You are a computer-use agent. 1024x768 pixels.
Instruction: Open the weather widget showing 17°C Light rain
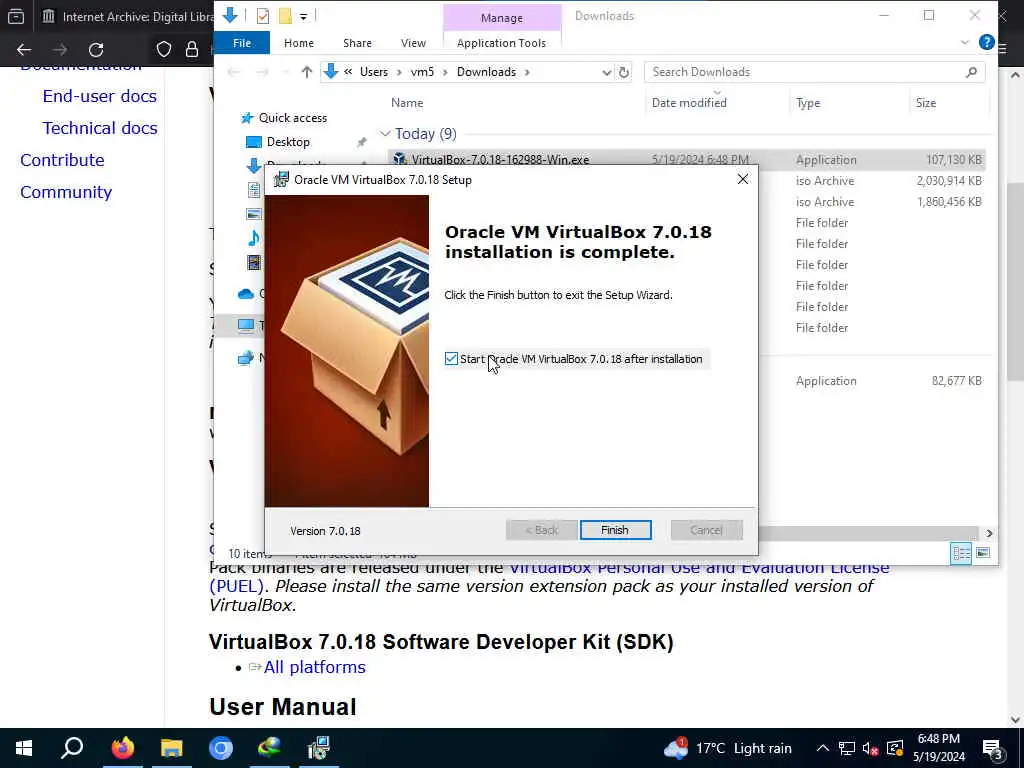(x=727, y=748)
